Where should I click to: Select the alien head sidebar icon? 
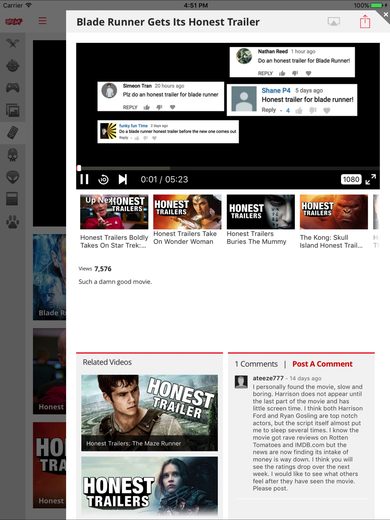tap(13, 177)
